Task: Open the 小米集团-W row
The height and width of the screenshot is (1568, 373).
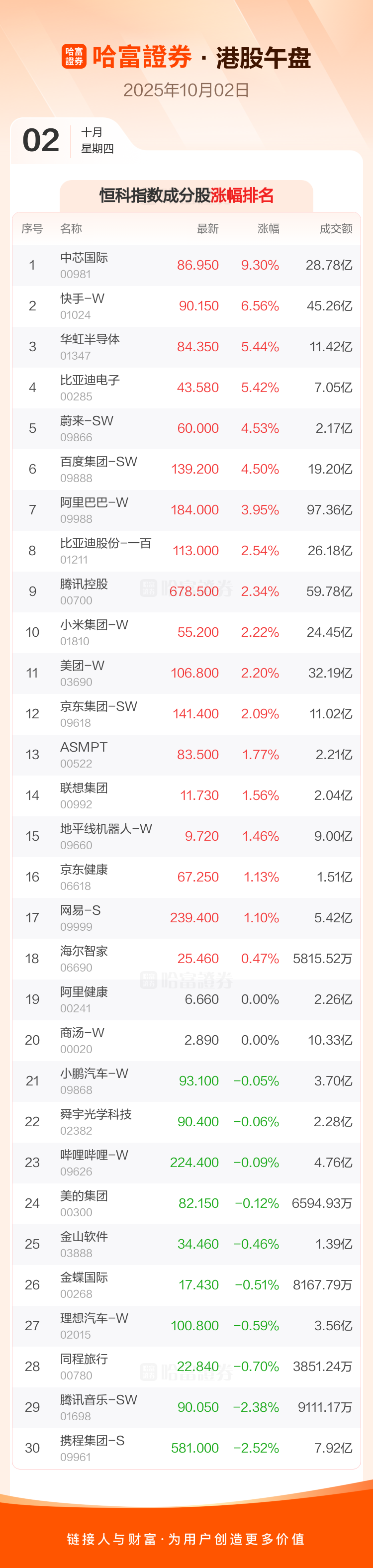Action: pyautogui.click(x=186, y=632)
